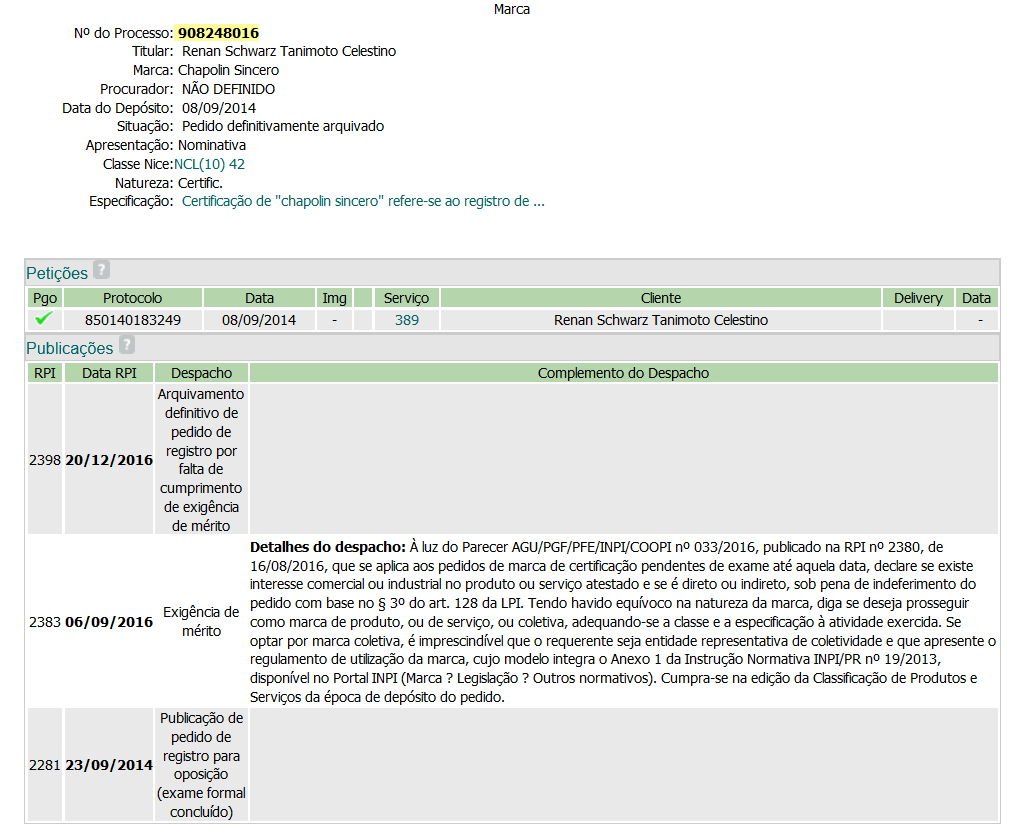The image size is (1015, 839).
Task: Click the Publicação de pedido de registro despacho cell
Action: [x=201, y=765]
